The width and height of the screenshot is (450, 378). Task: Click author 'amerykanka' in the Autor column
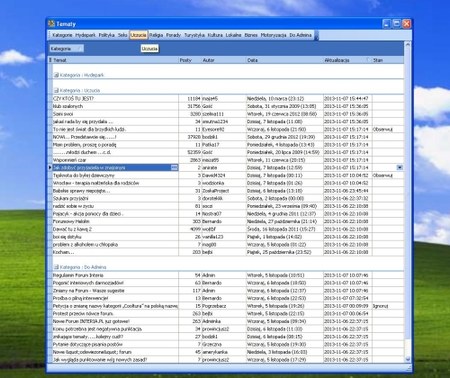[x=215, y=352]
